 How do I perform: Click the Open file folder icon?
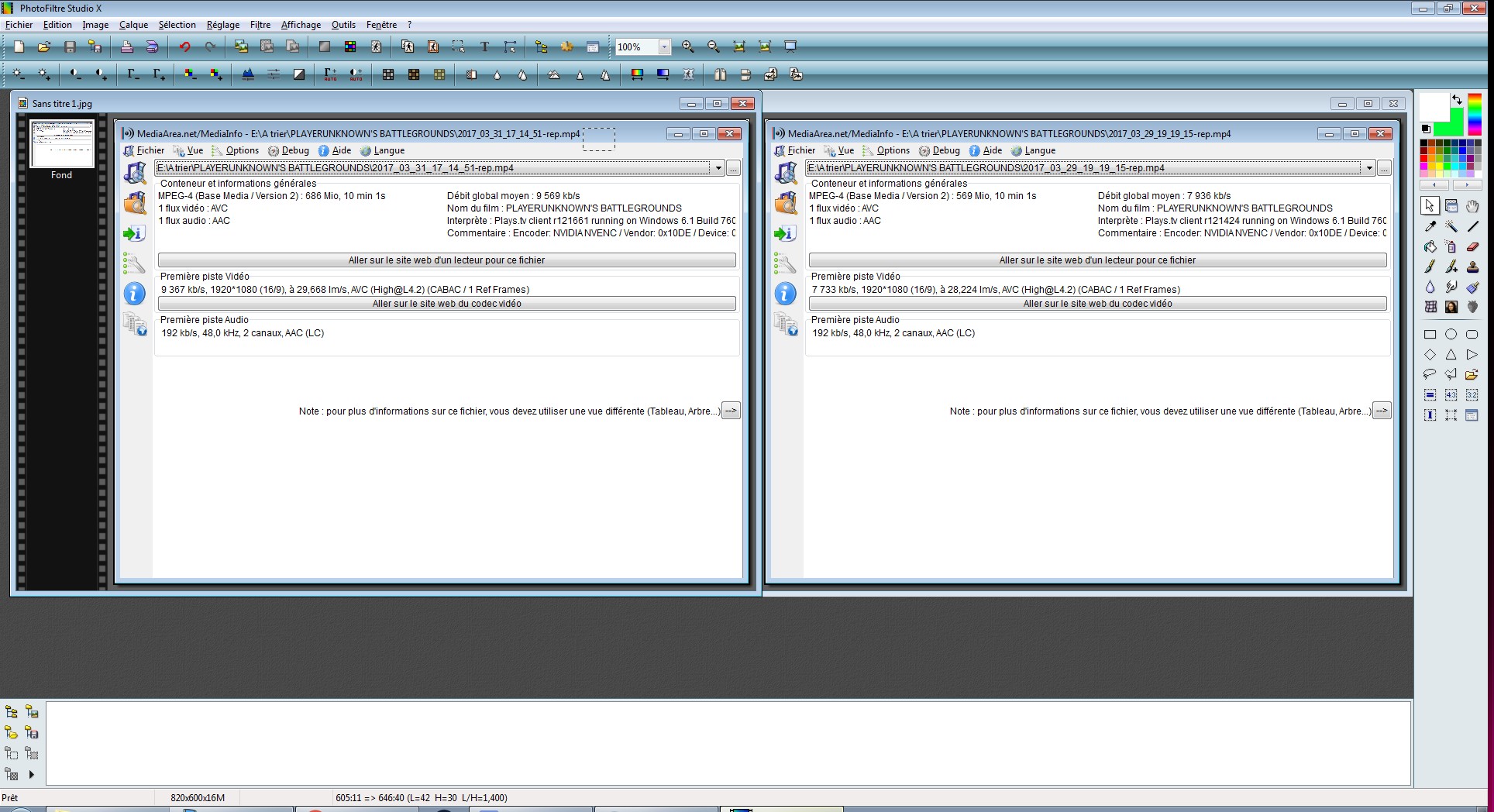tap(44, 46)
